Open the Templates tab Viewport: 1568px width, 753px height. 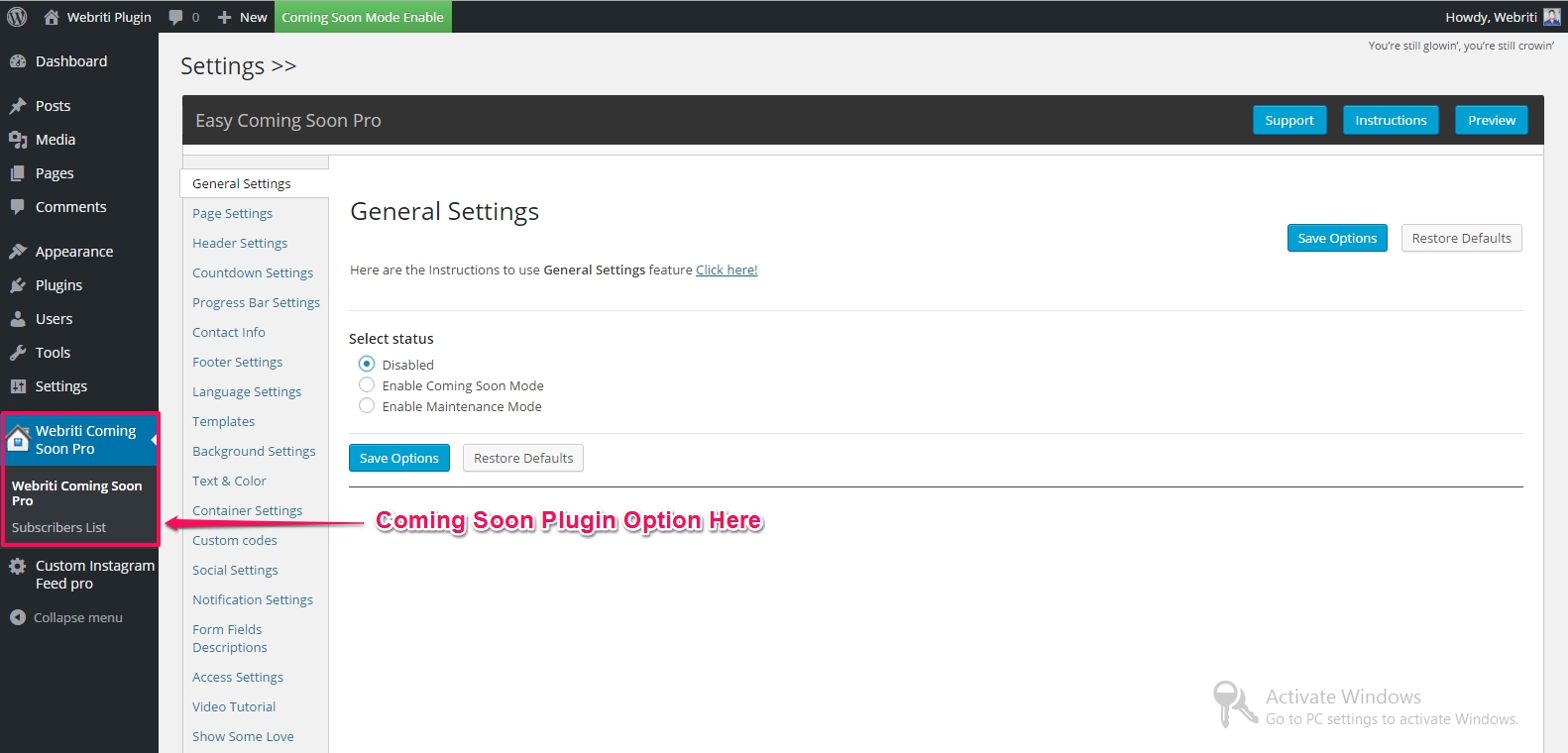tap(223, 421)
